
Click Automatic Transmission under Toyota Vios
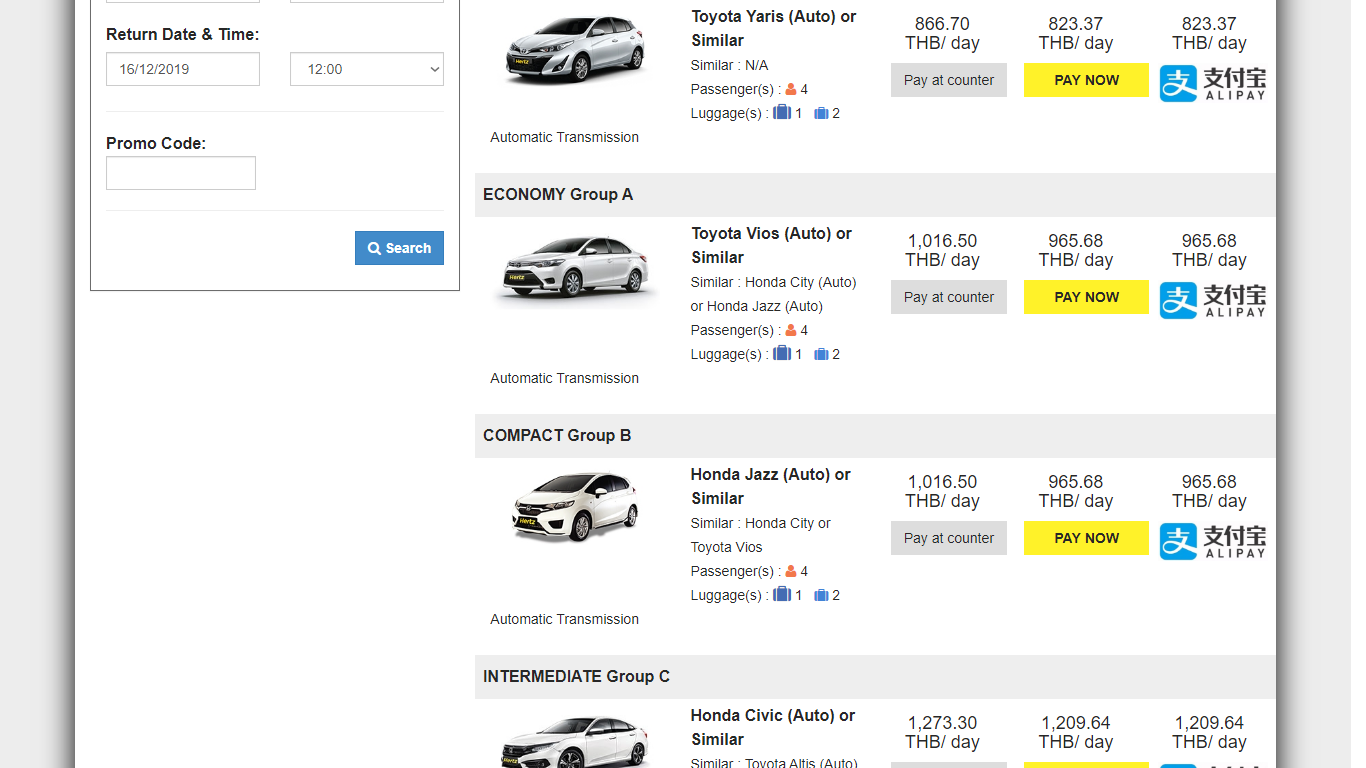pos(564,378)
